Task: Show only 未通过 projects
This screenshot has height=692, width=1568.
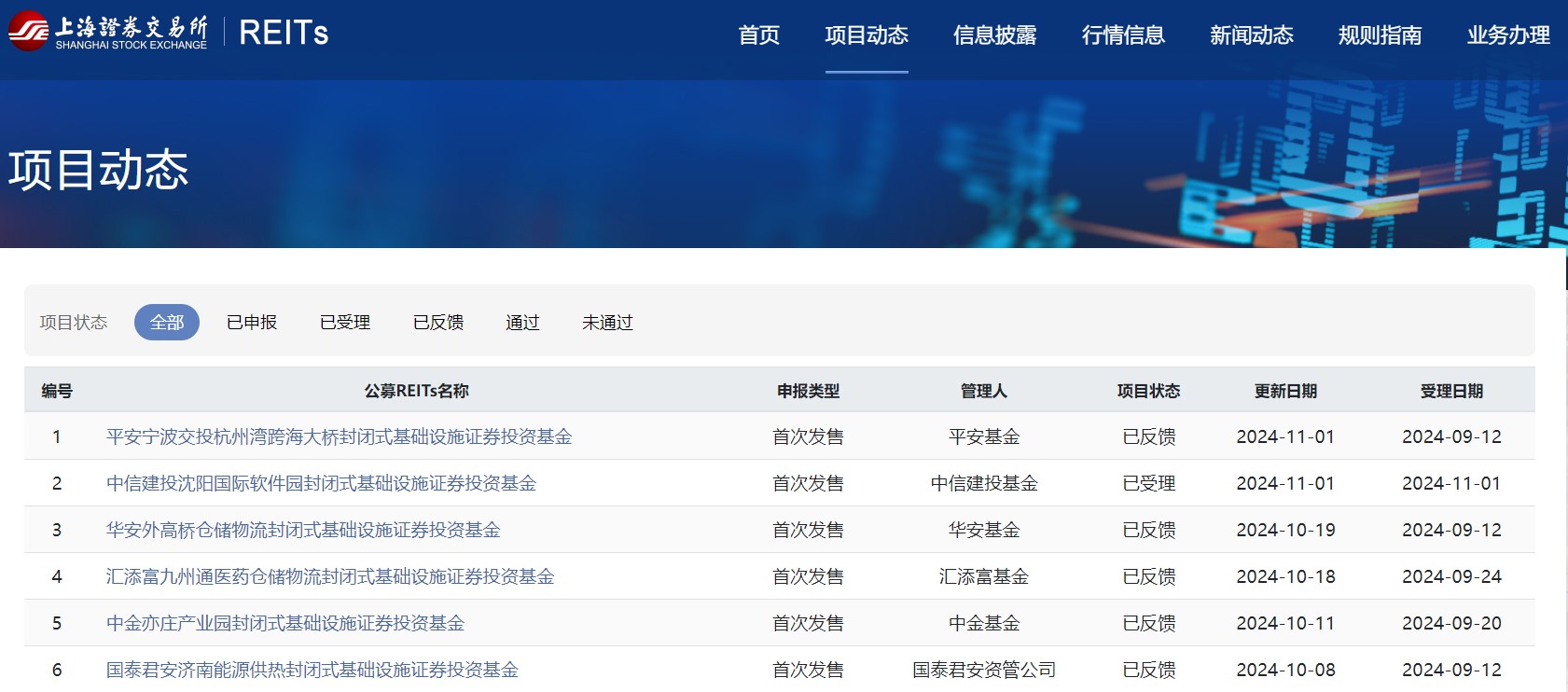Action: pos(607,323)
